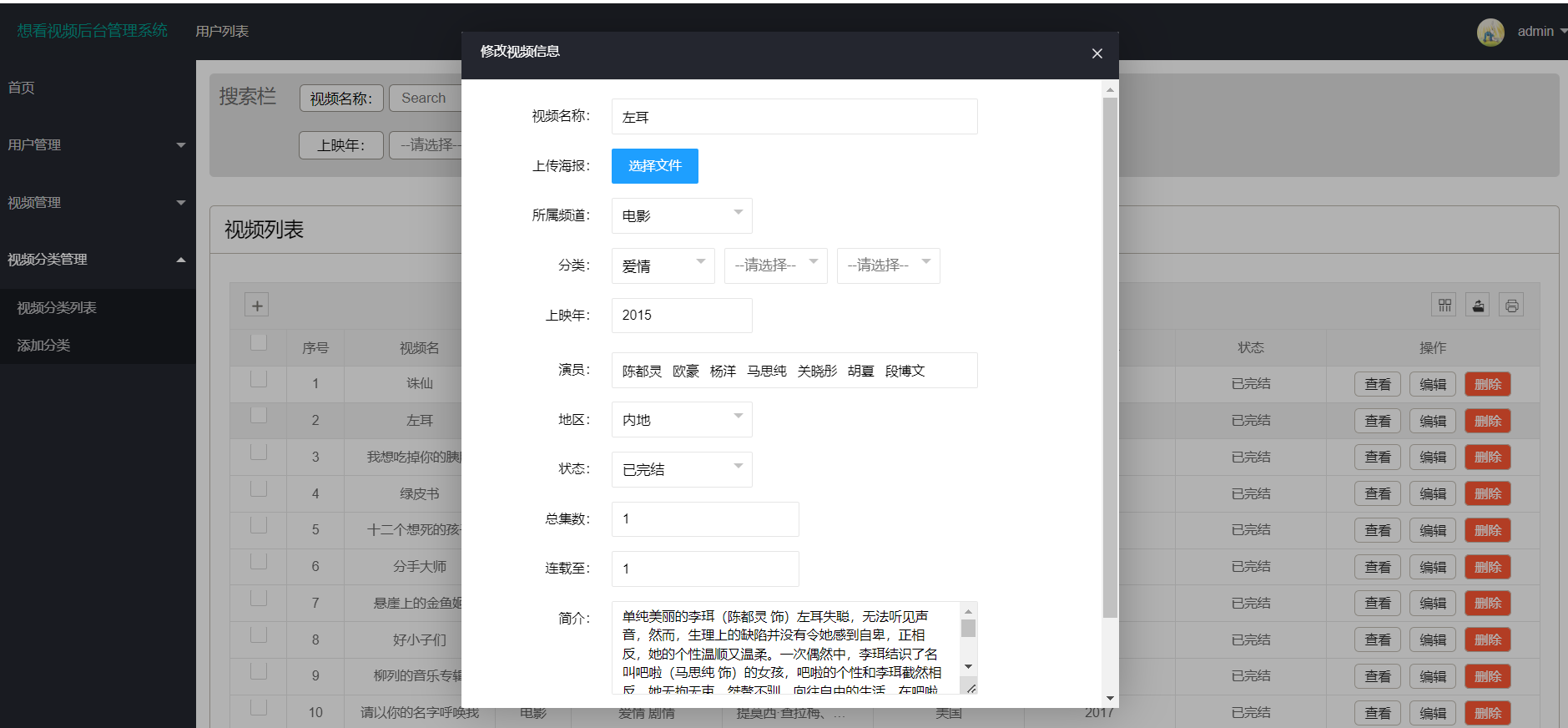Focus the 视频名称 field containing 左耳
The image size is (1568, 728).
(x=794, y=117)
